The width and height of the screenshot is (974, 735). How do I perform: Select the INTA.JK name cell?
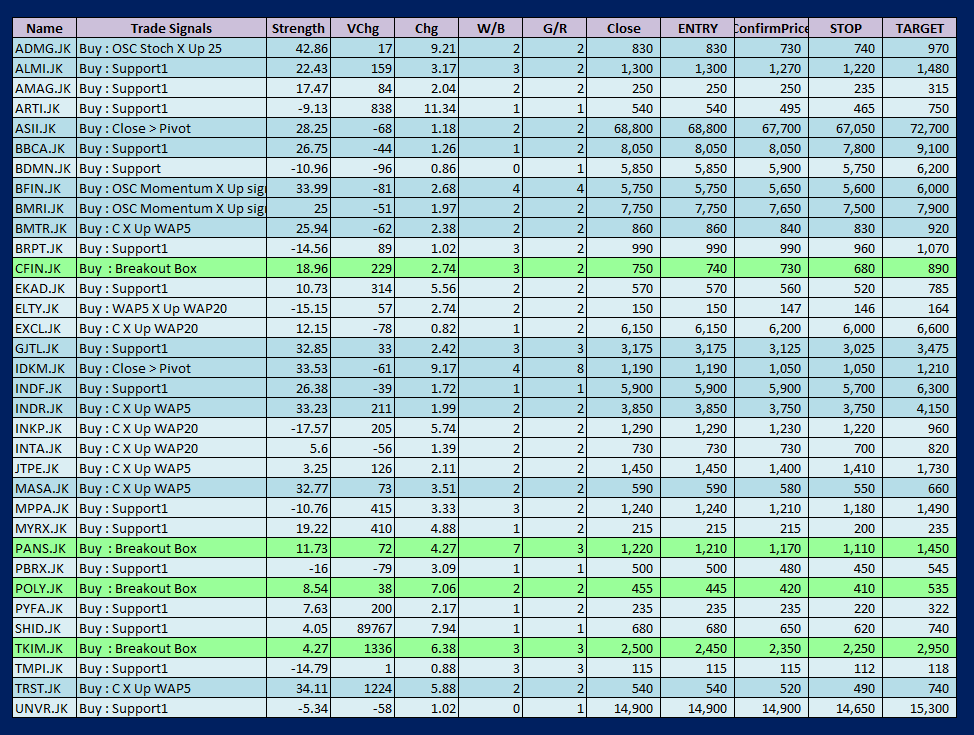(45, 448)
